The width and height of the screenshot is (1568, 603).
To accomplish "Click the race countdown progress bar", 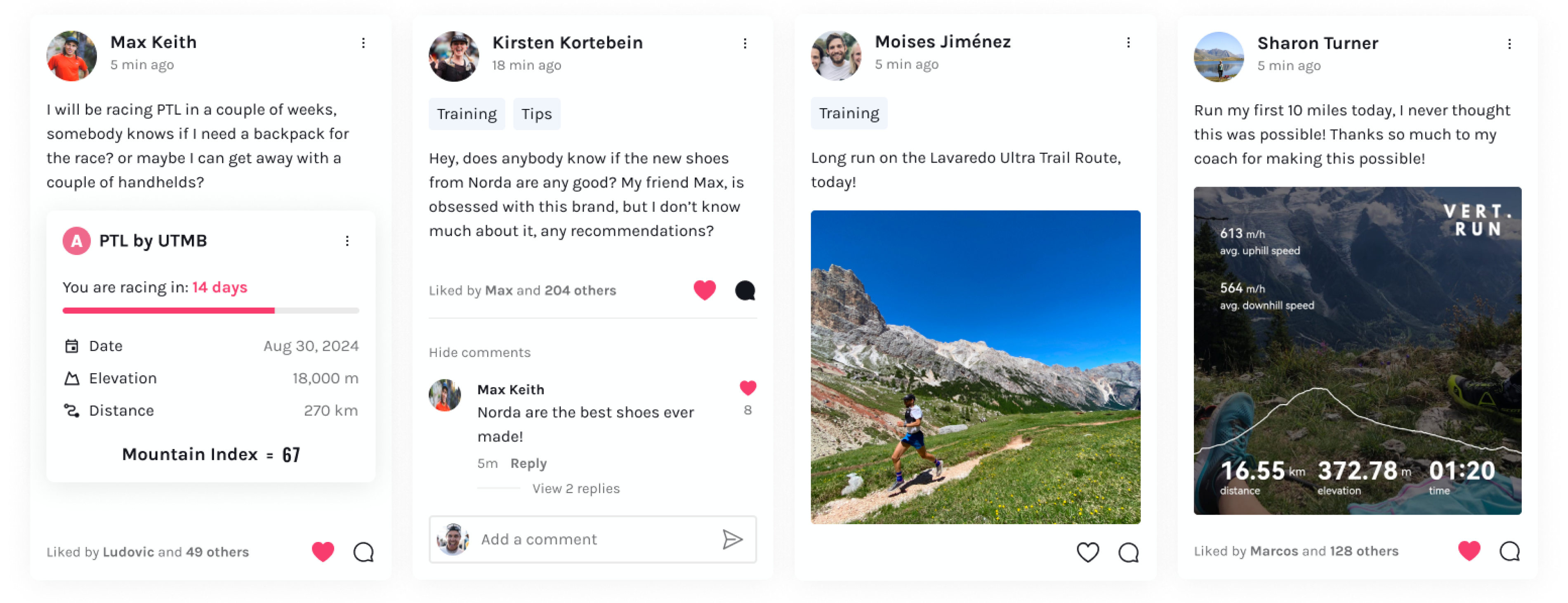I will click(211, 311).
